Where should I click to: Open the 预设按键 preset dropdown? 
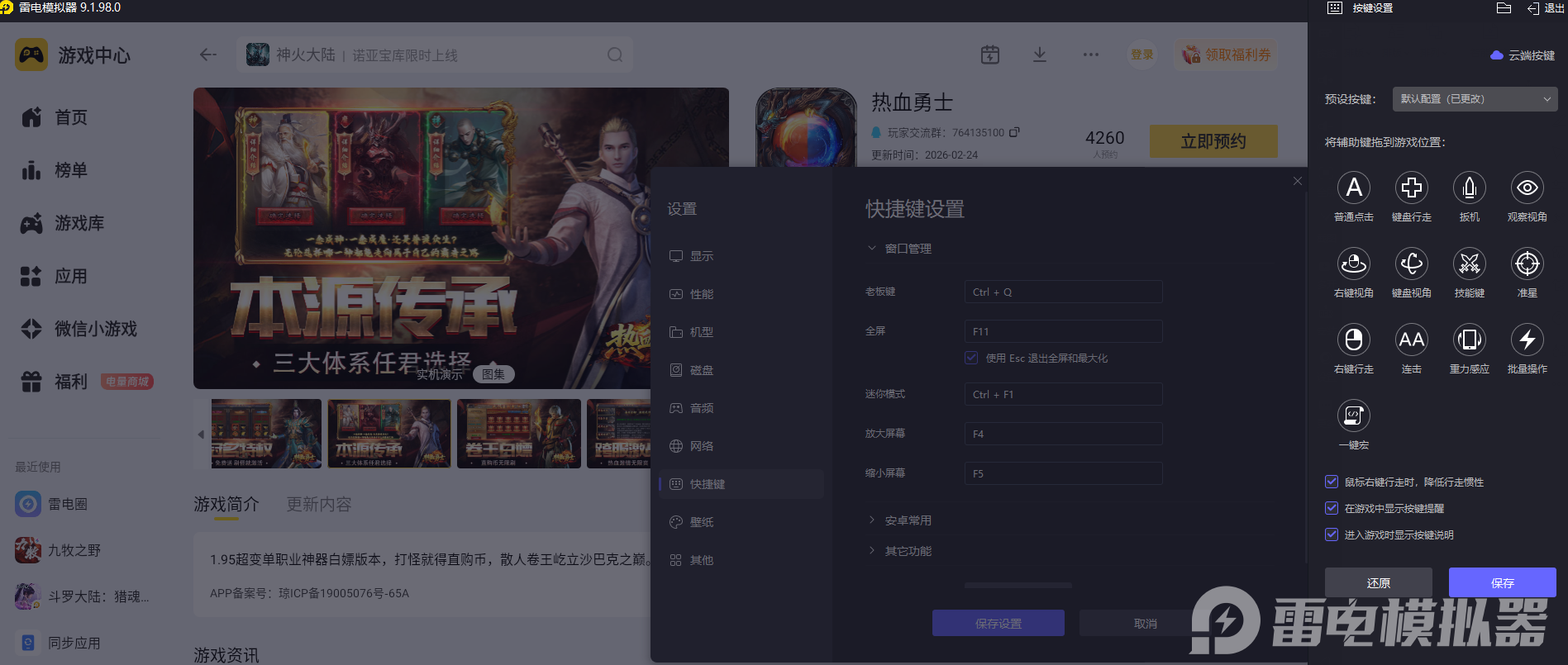[x=1475, y=99]
